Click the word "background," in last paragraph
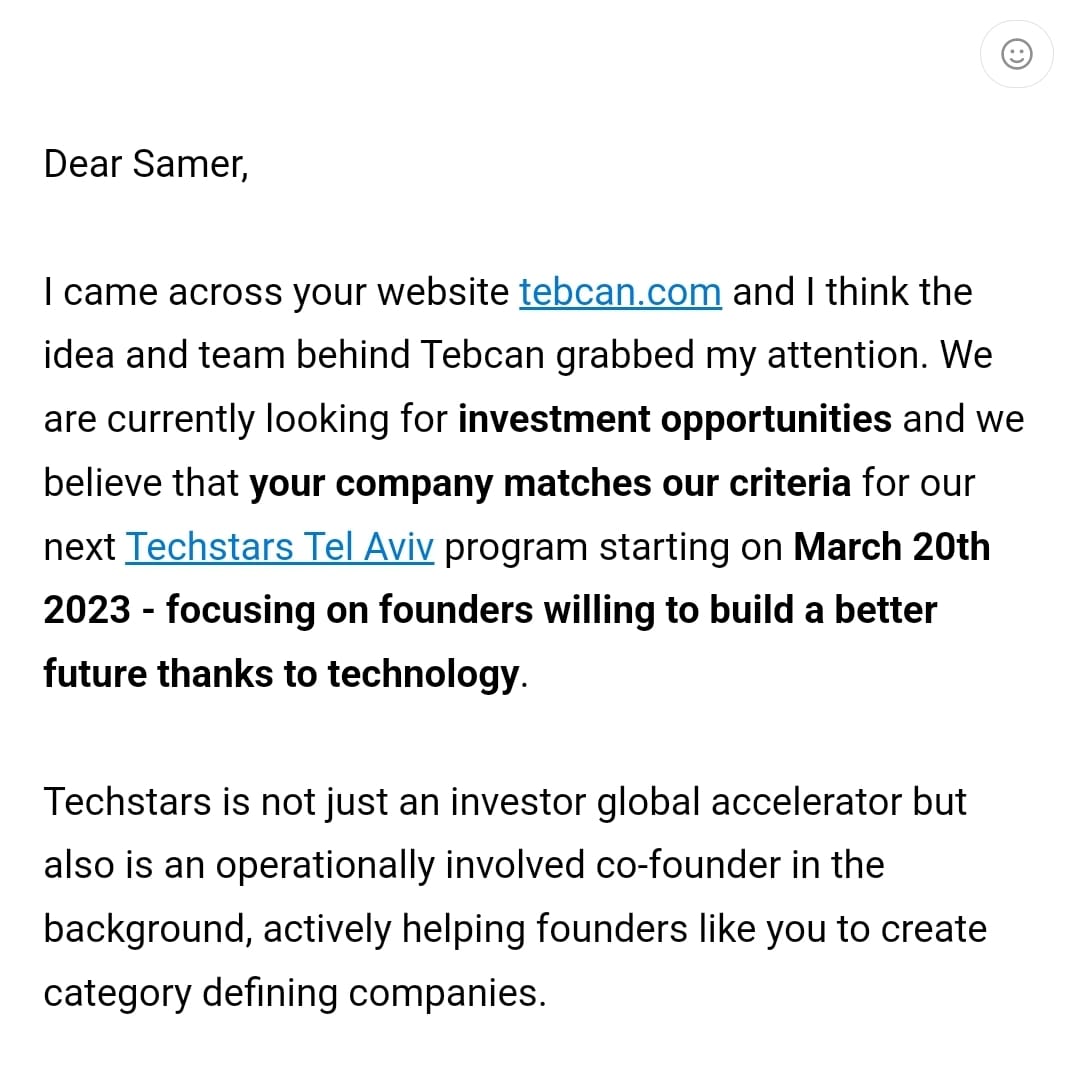Viewport: 1080px width, 1069px height. click(147, 929)
